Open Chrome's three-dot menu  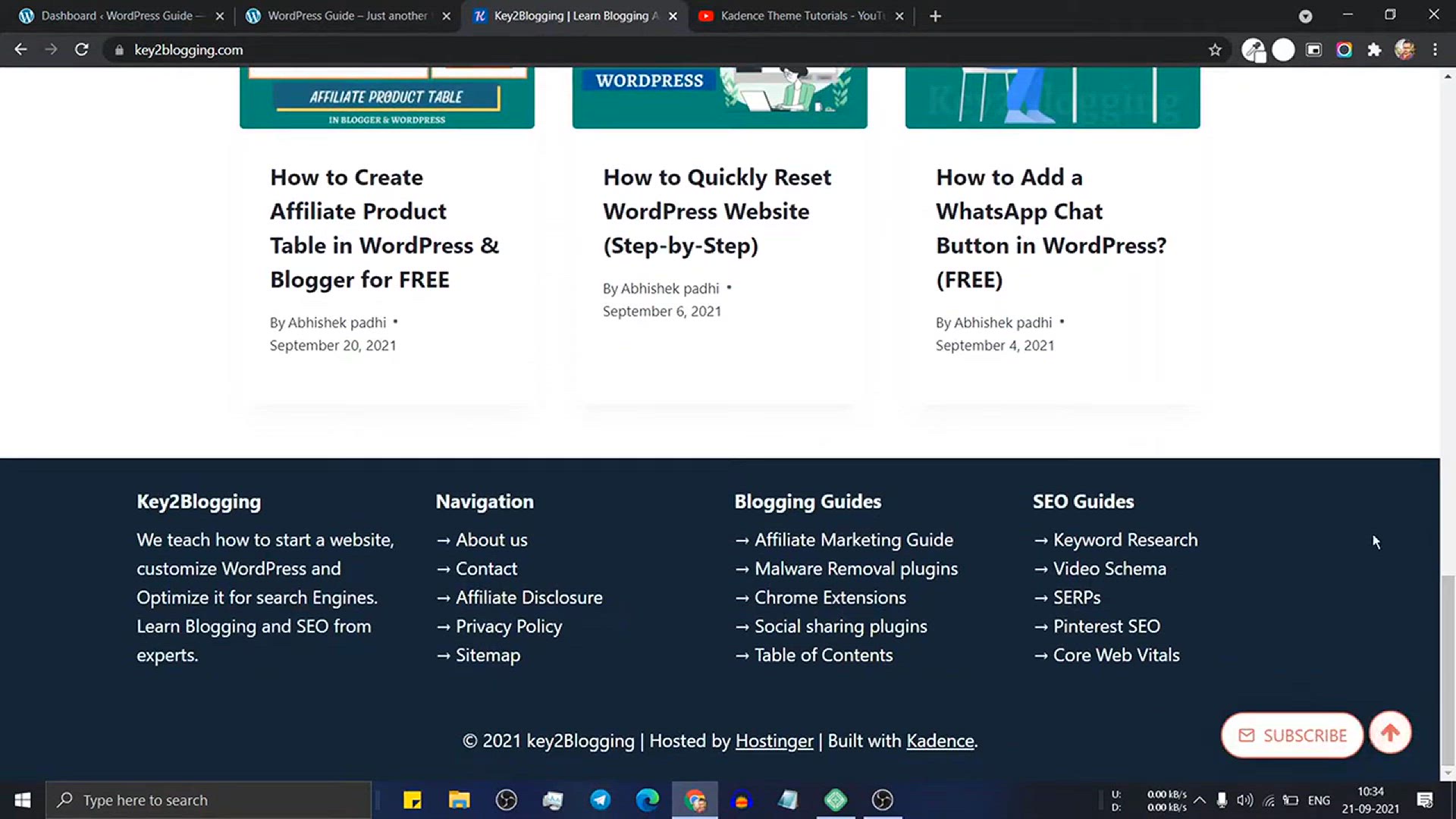[x=1435, y=50]
